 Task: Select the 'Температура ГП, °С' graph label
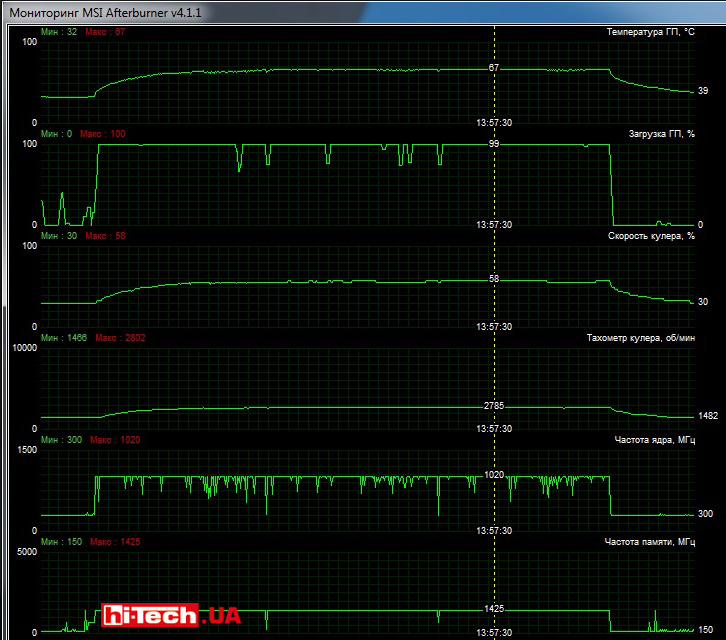[x=650, y=32]
